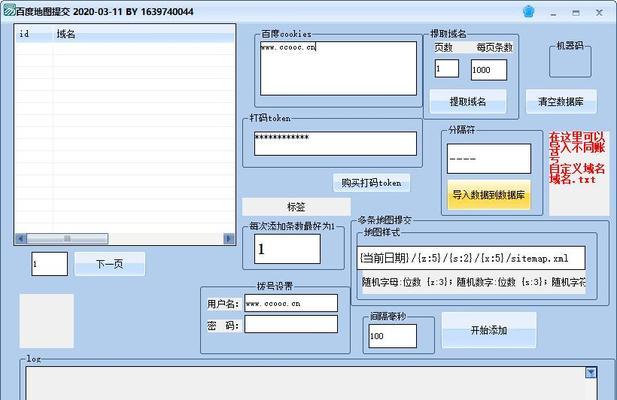Click the log dropdown arrow icon
This screenshot has height=400, width=617.
pos(591,372)
